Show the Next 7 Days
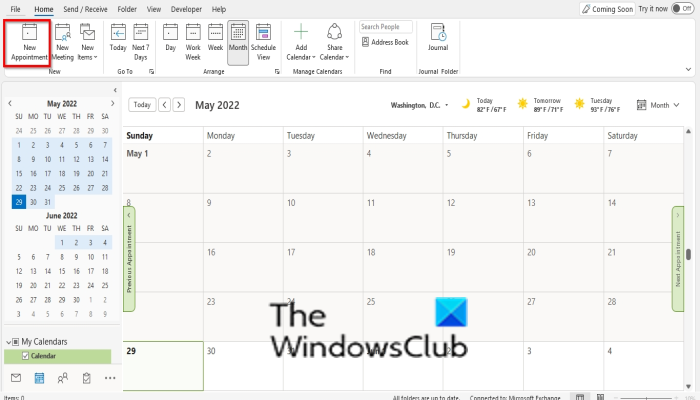Viewport: 700px width, 400px height. (141, 43)
